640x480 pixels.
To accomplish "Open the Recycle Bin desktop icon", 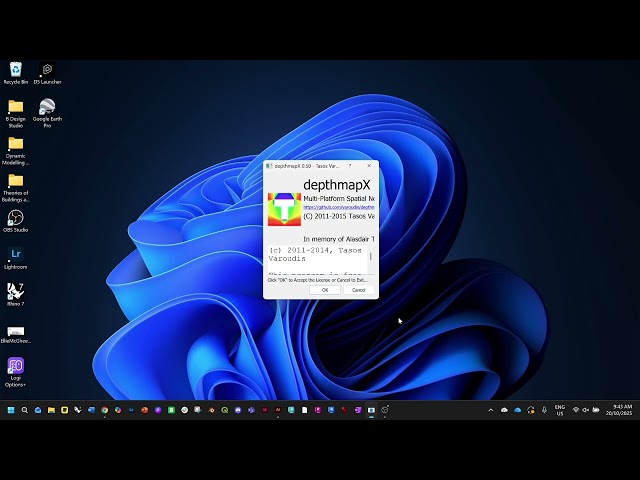I will (x=16, y=73).
